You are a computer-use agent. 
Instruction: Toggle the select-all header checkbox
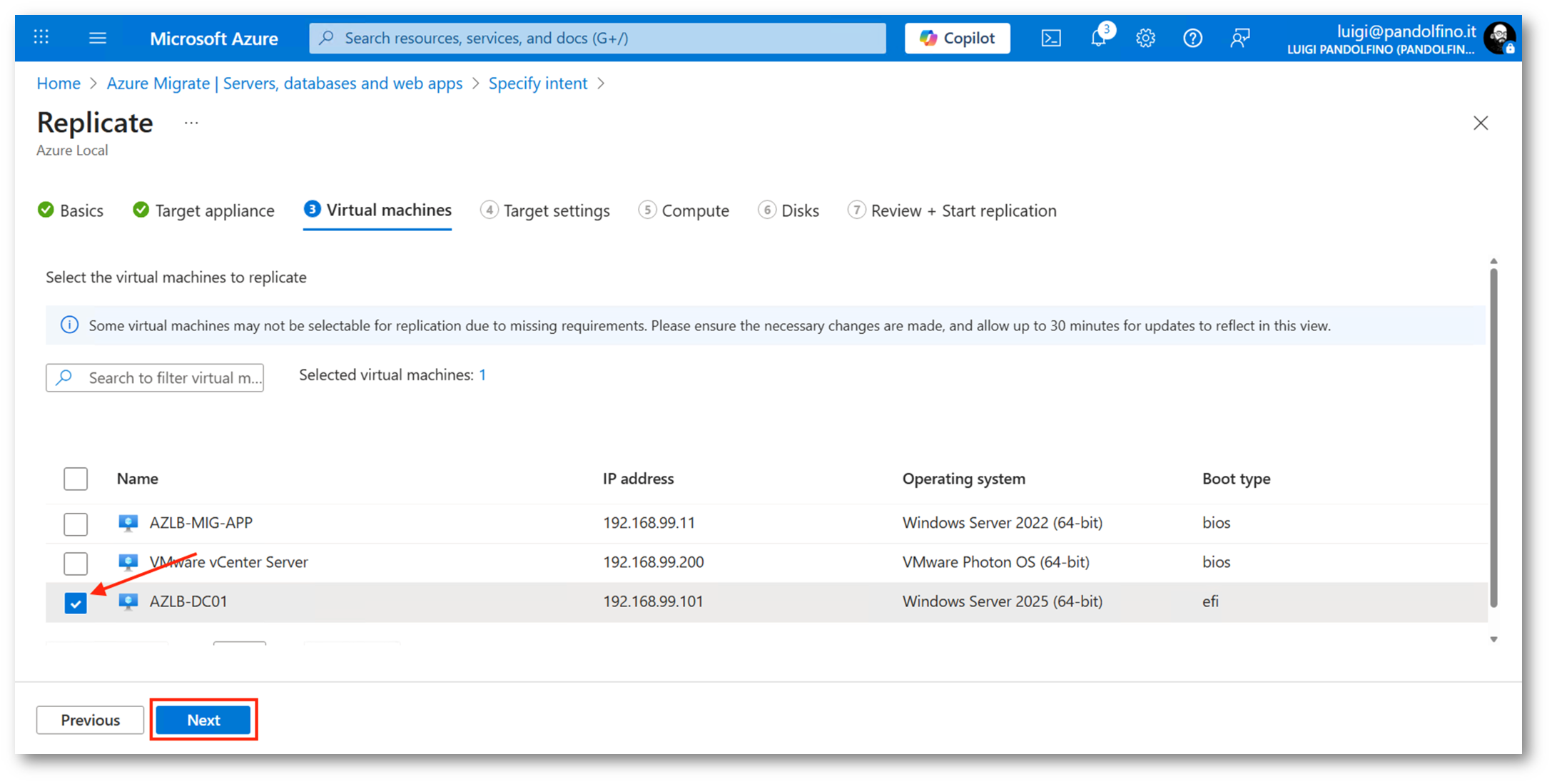(x=76, y=479)
